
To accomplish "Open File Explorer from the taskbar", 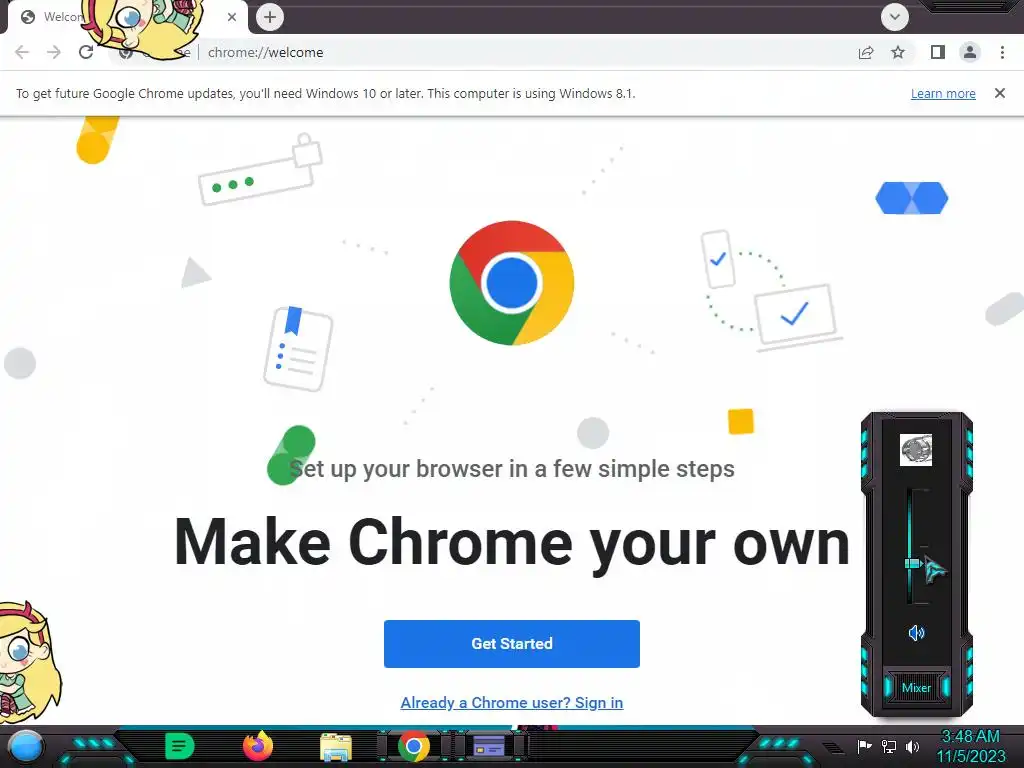I will 336,747.
